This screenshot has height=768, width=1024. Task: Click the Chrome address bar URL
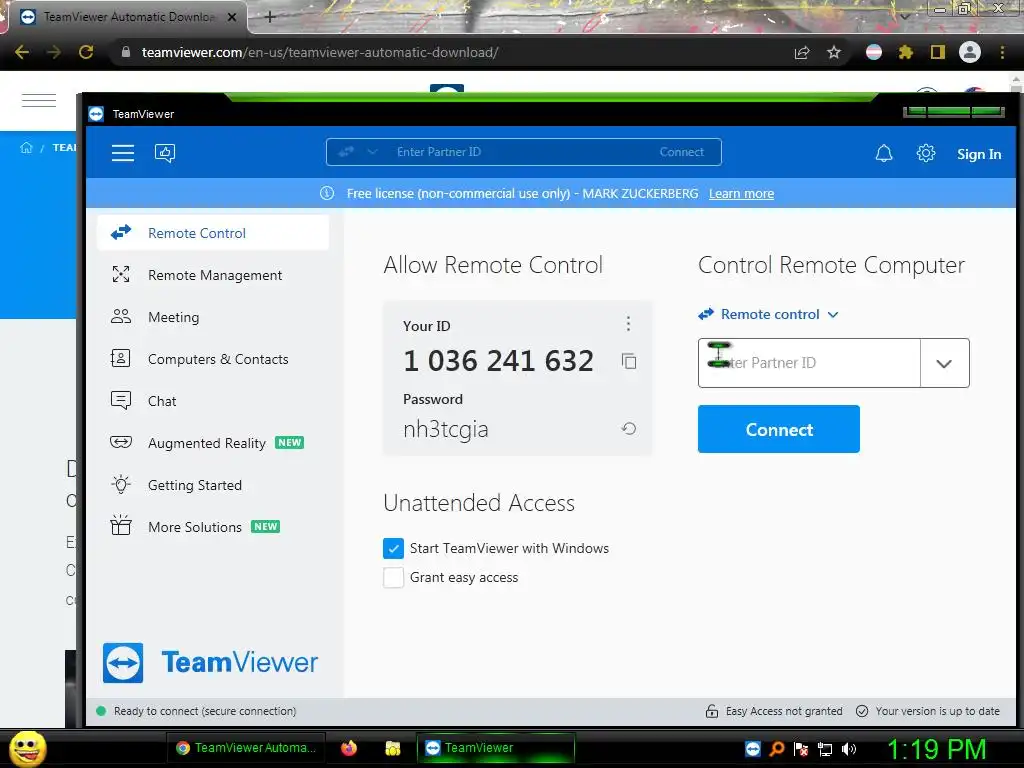pyautogui.click(x=320, y=52)
